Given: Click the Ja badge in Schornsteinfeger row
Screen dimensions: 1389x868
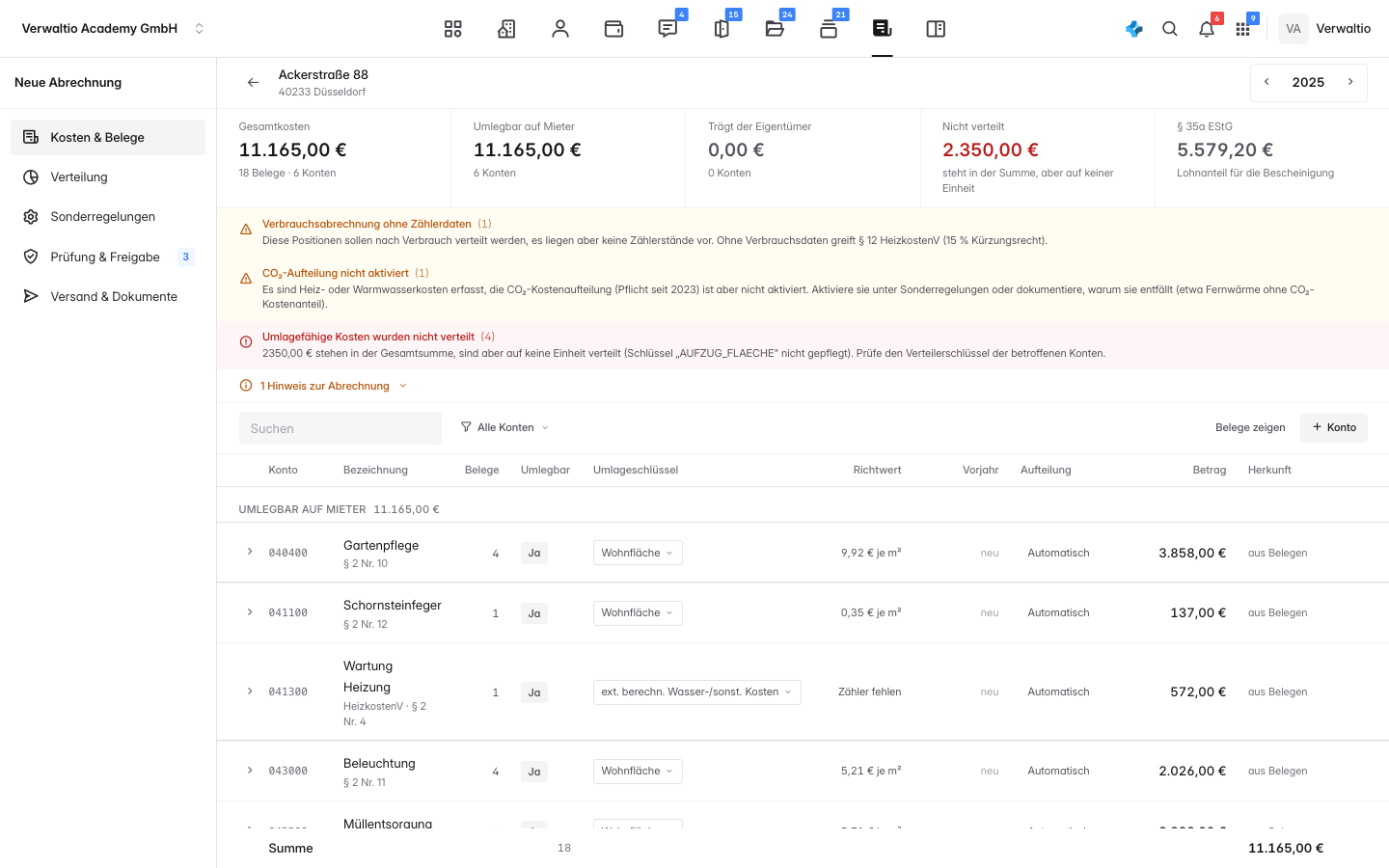Looking at the screenshot, I should point(534,613).
